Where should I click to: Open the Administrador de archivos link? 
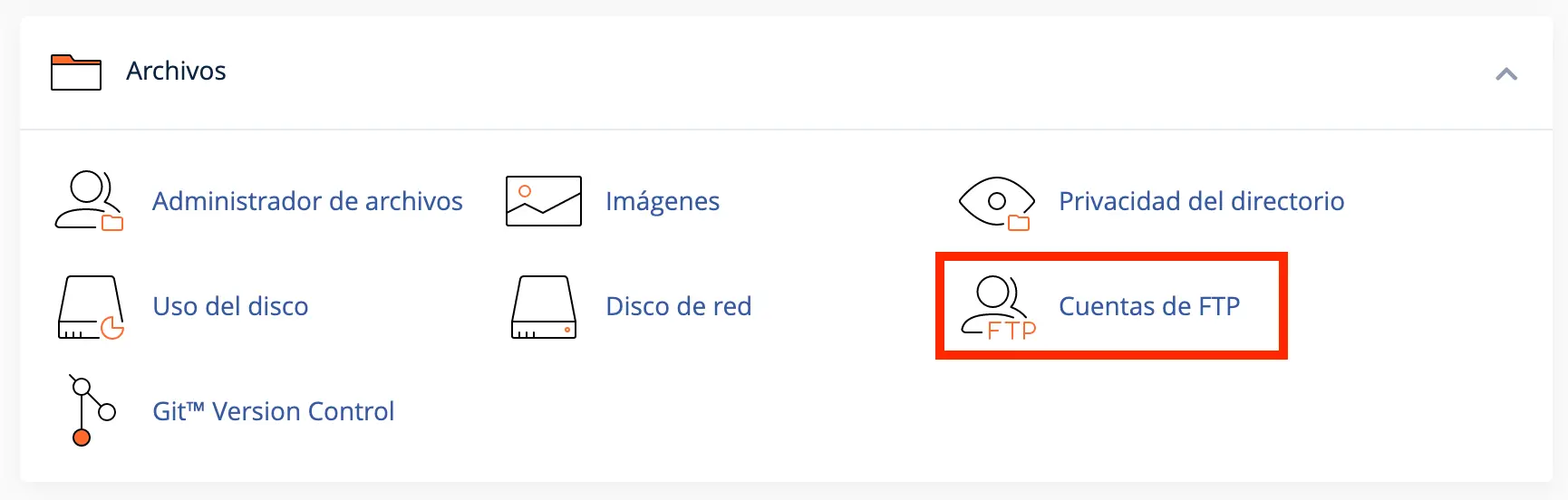307,201
